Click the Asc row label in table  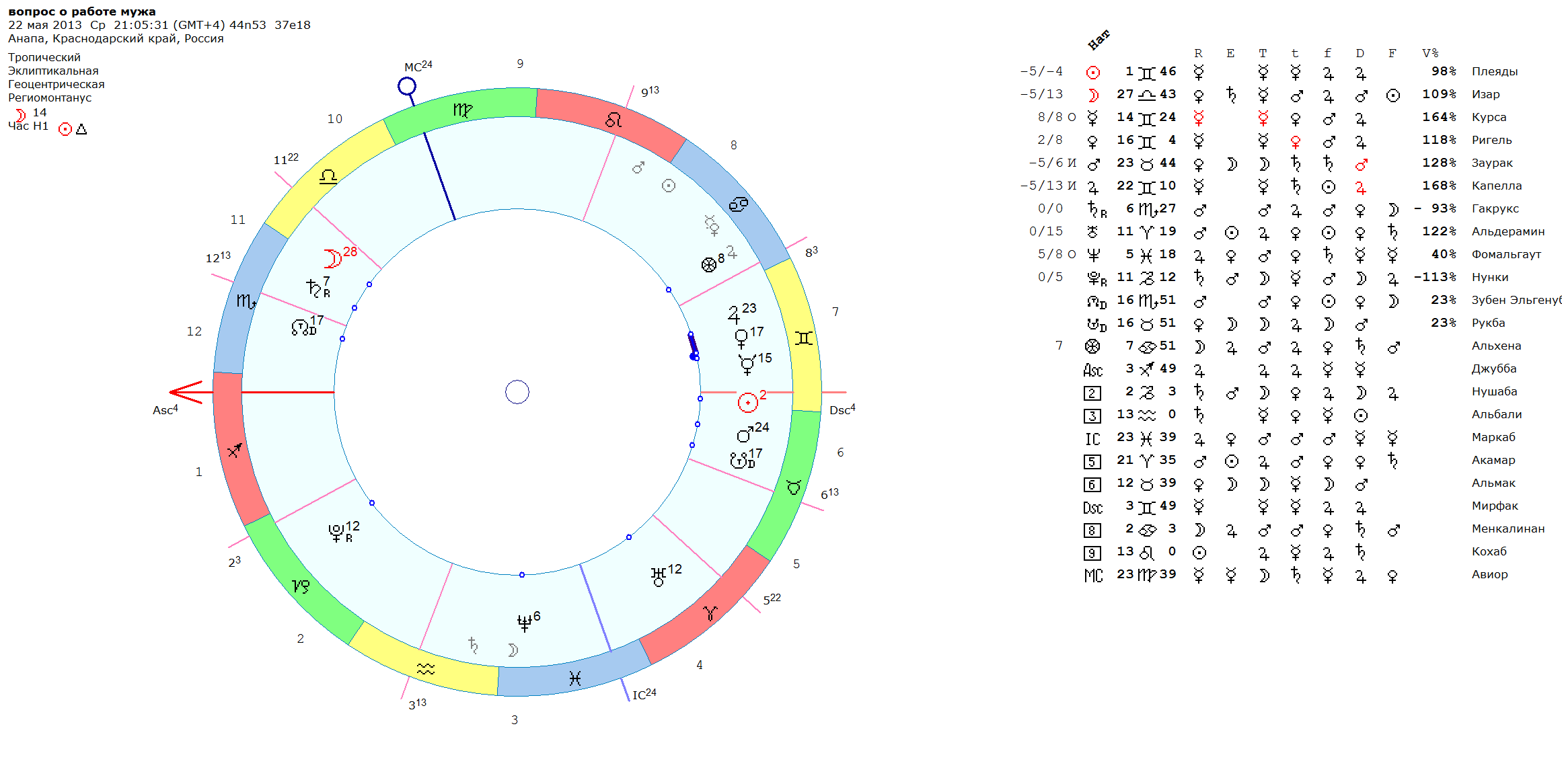click(1093, 370)
